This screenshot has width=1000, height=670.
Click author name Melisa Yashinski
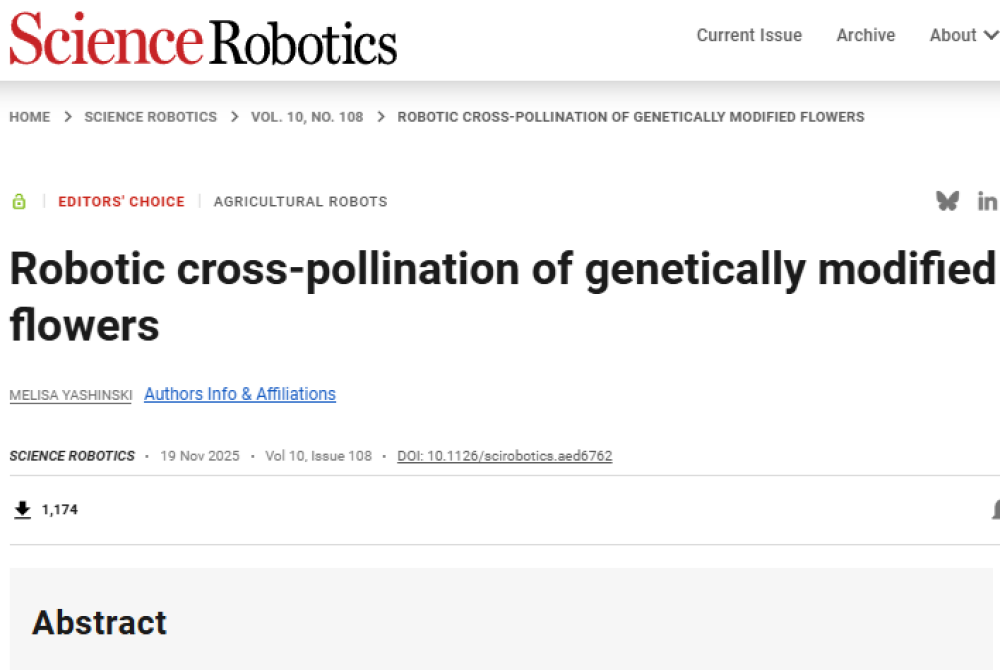tap(71, 395)
